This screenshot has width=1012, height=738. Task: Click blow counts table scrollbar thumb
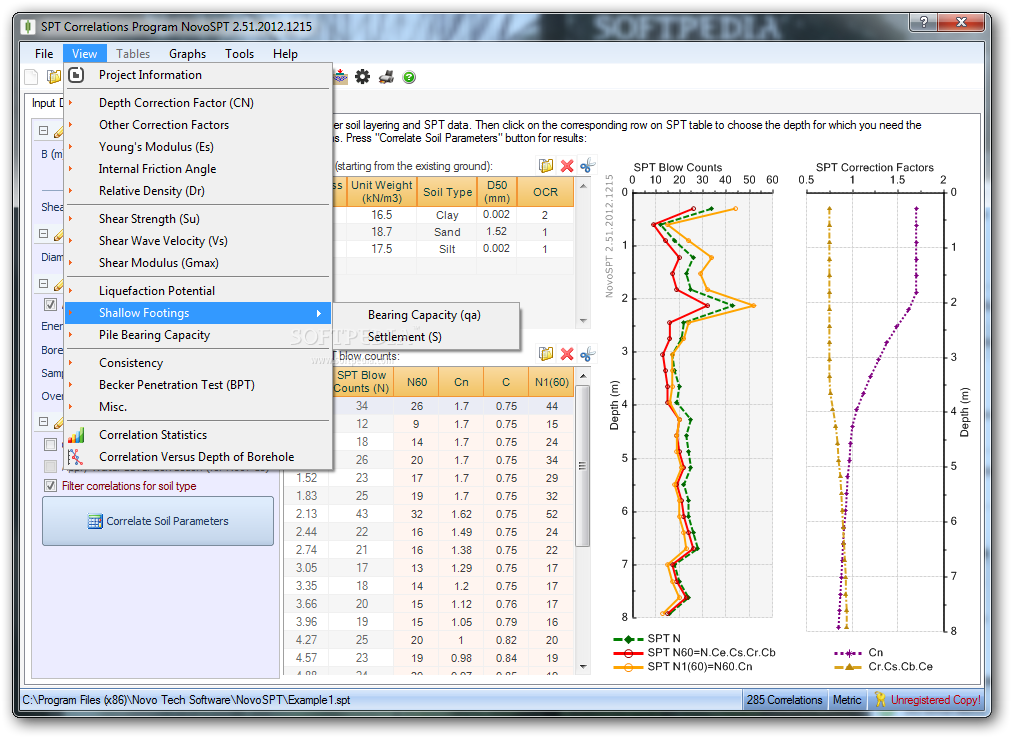[x=582, y=466]
